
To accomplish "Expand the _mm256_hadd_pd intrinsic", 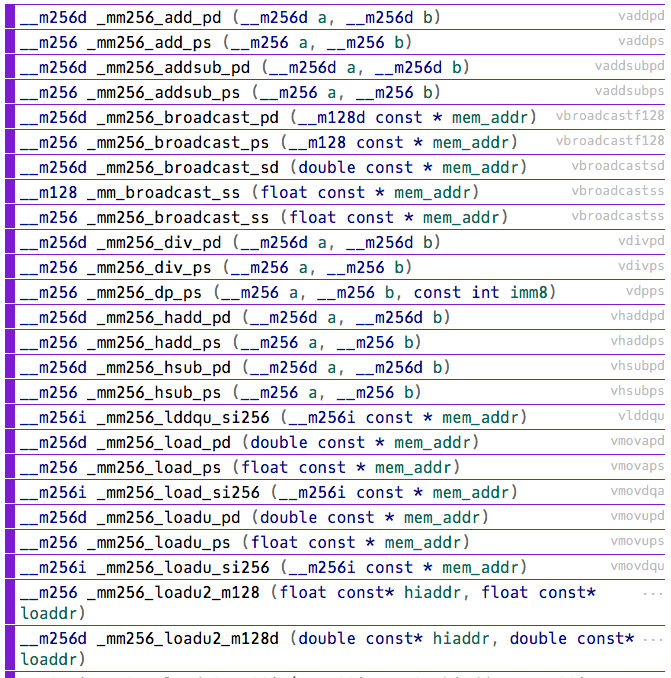I will click(335, 317).
